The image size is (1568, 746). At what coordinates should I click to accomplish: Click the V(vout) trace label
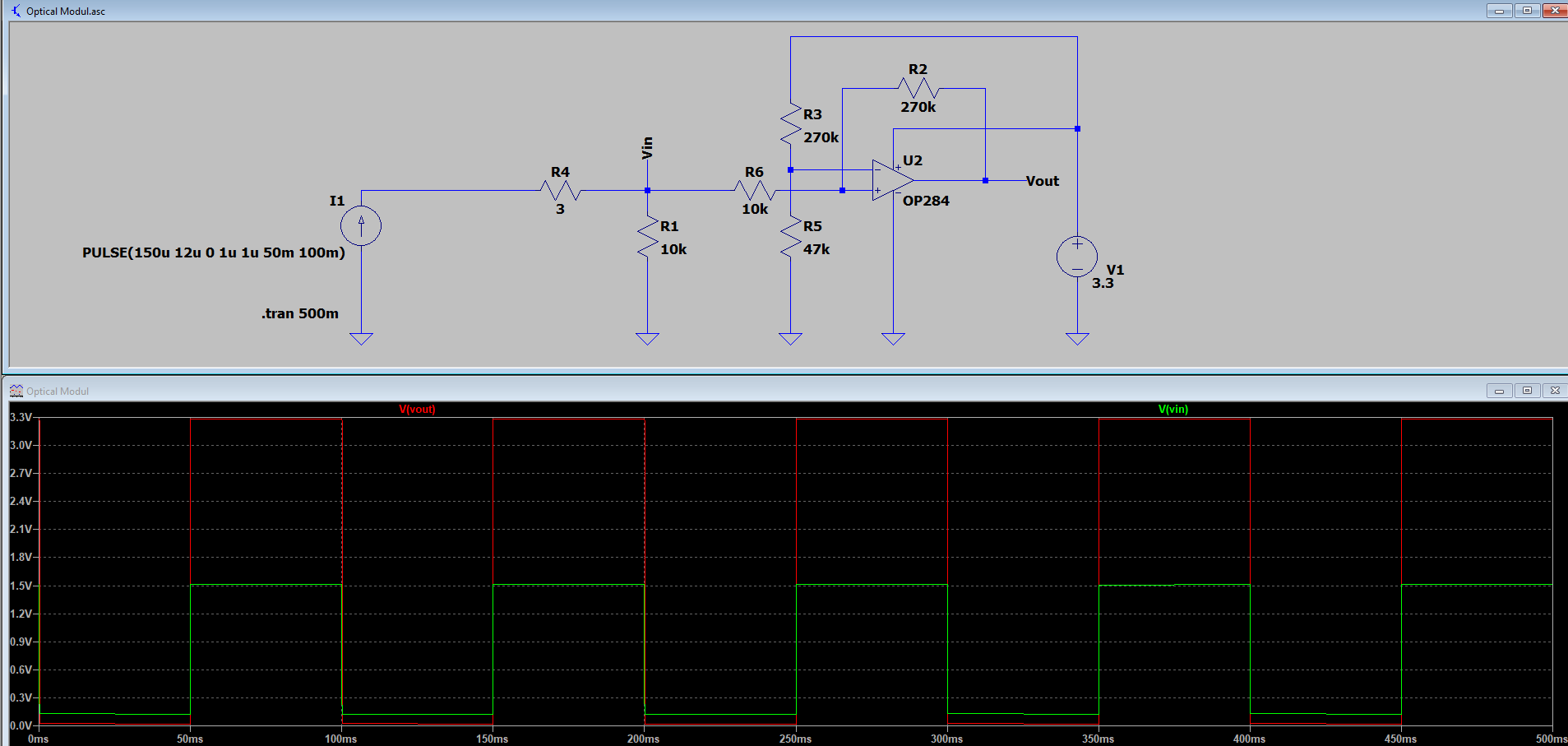click(417, 409)
